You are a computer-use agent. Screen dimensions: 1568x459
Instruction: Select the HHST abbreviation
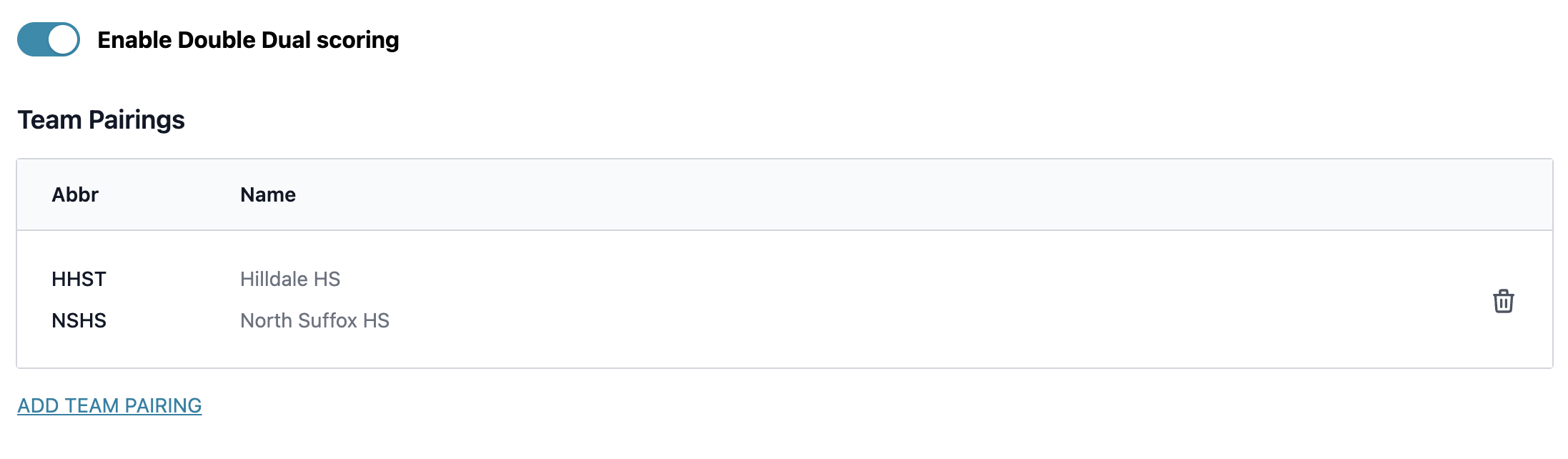tap(79, 279)
